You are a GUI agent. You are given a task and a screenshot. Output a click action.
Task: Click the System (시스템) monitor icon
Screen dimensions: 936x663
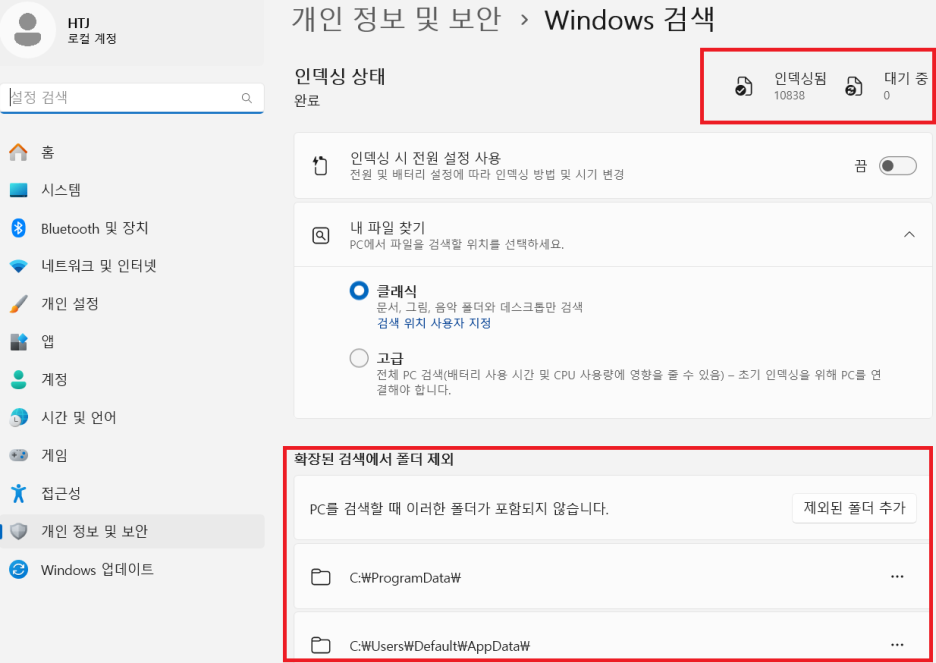click(19, 190)
